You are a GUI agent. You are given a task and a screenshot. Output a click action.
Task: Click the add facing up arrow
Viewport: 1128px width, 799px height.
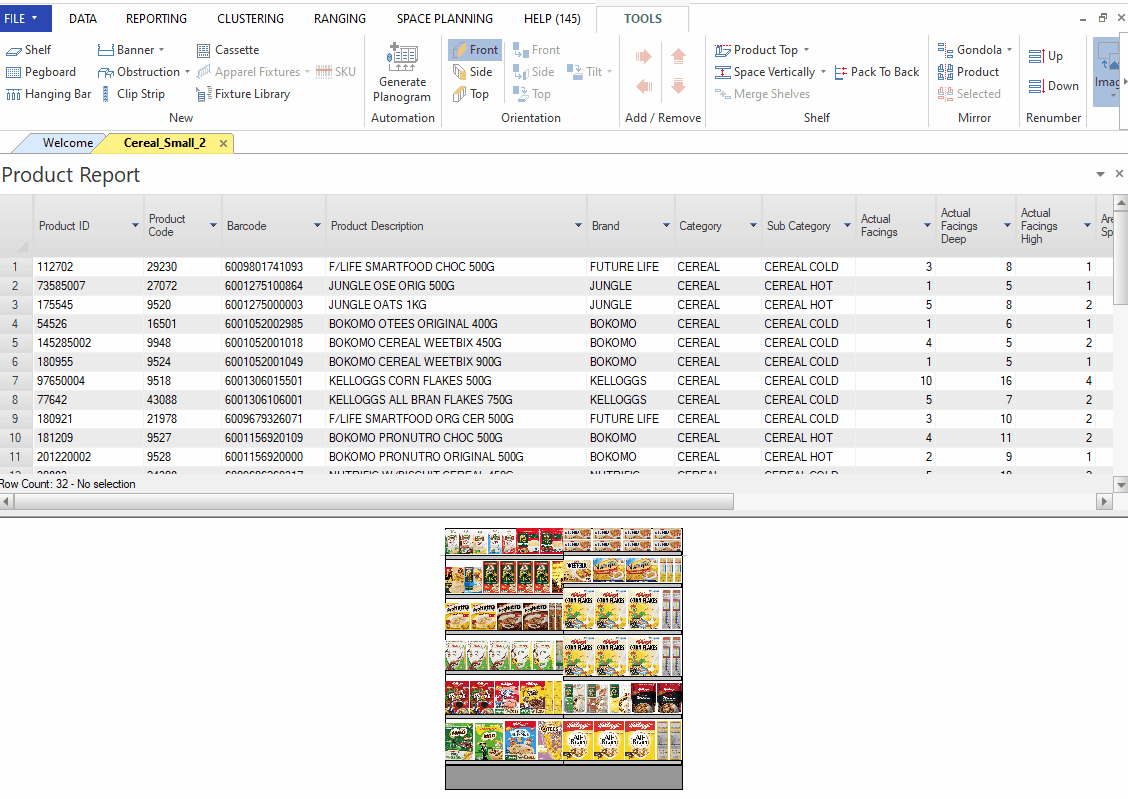678,56
